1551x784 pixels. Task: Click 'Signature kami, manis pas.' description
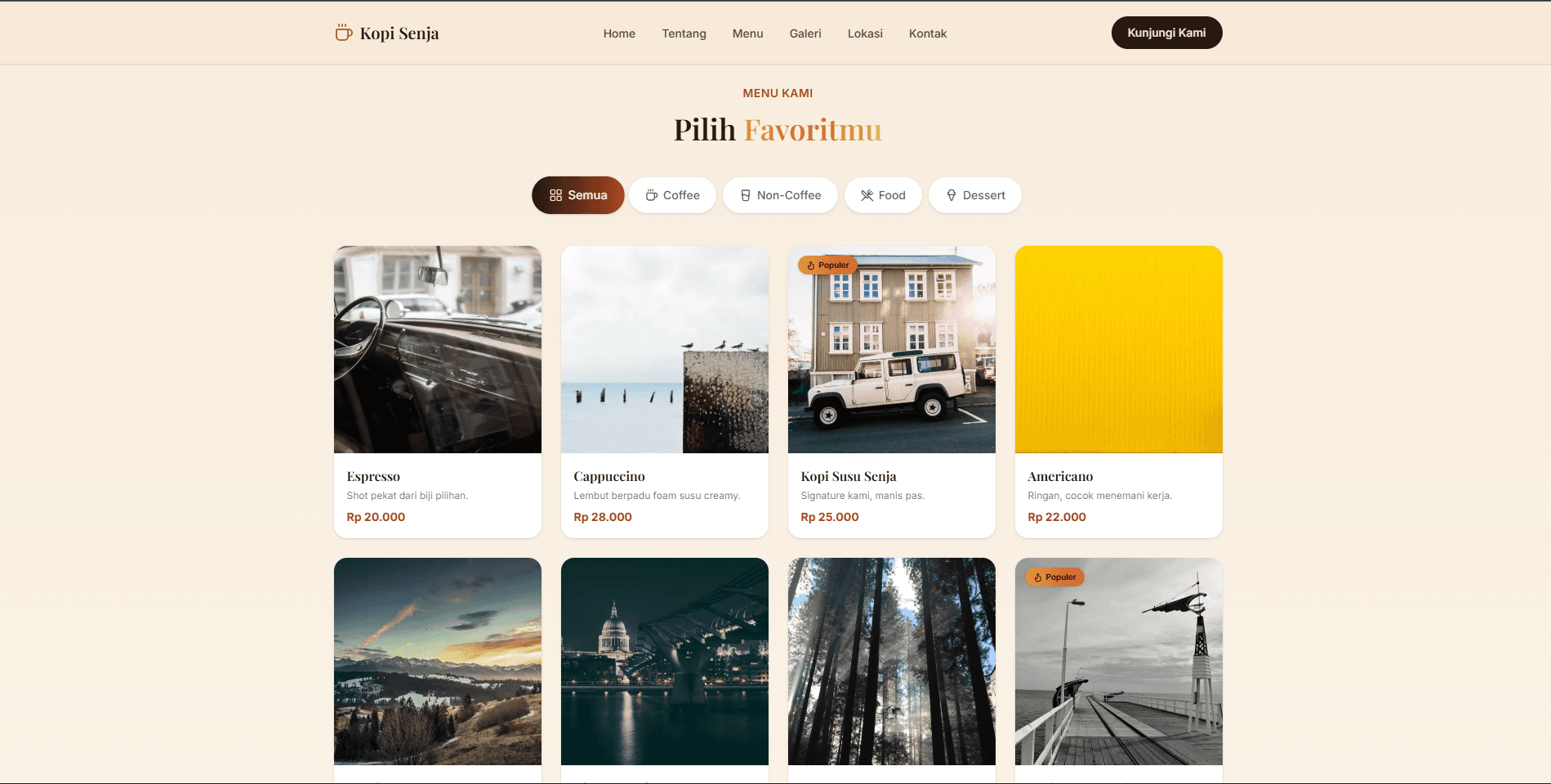tap(862, 496)
